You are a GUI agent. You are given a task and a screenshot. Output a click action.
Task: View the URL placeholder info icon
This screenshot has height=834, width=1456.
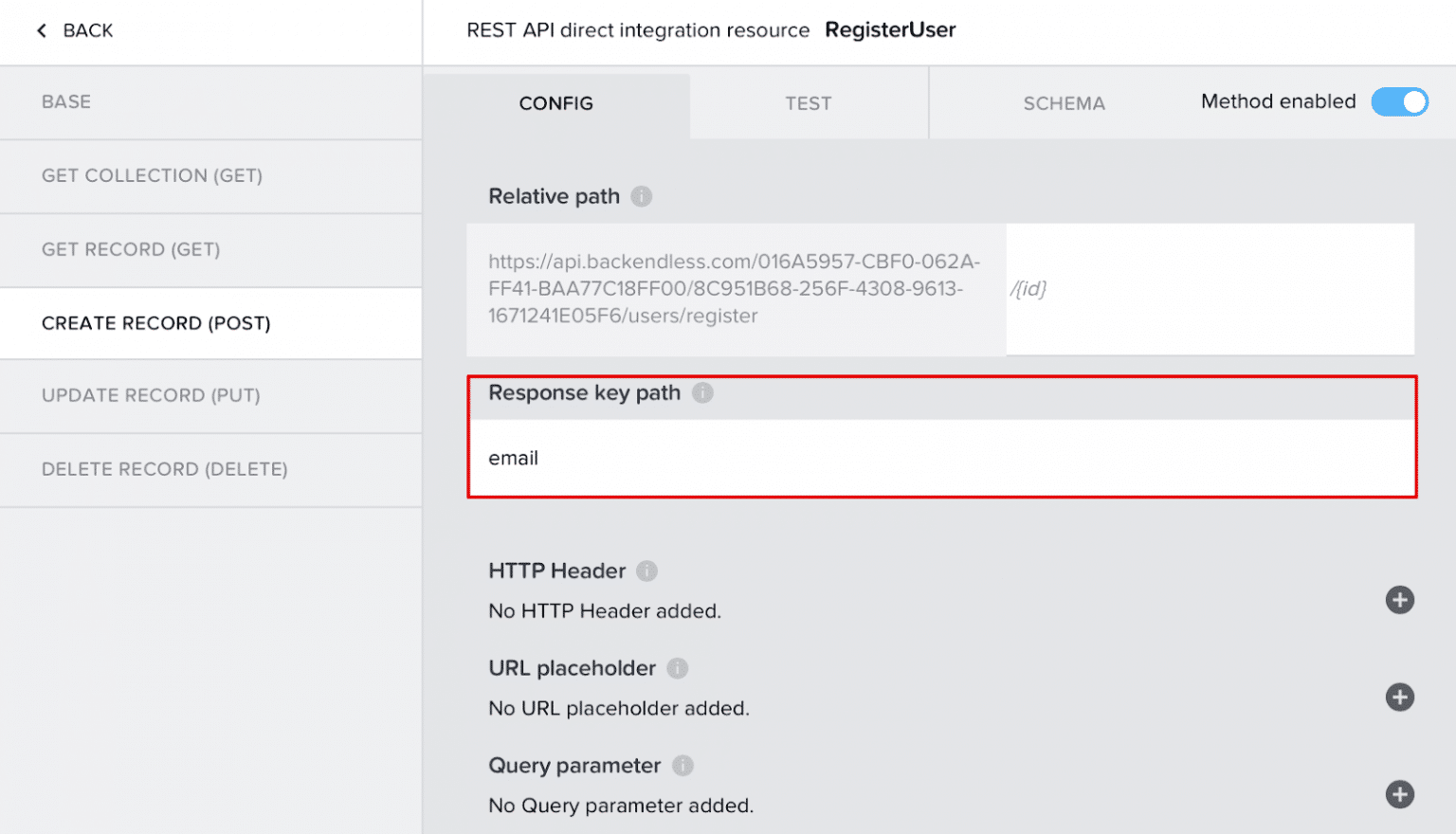(678, 668)
